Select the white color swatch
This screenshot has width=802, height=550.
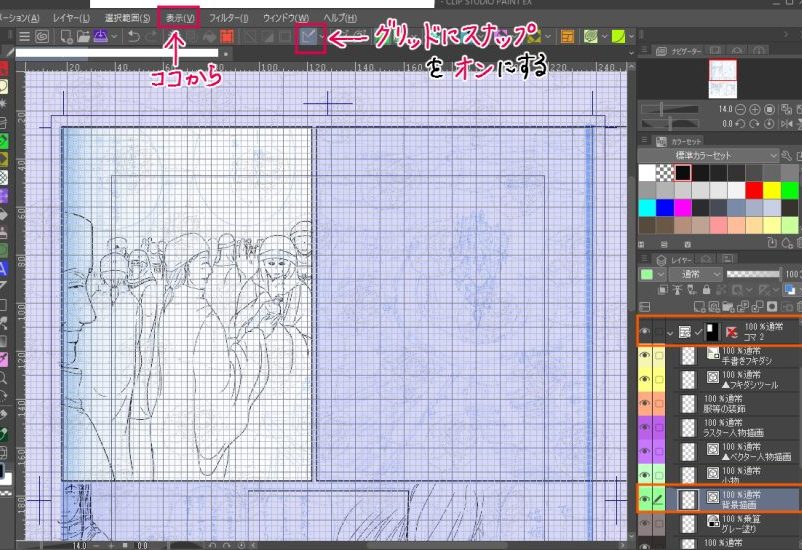click(x=647, y=173)
